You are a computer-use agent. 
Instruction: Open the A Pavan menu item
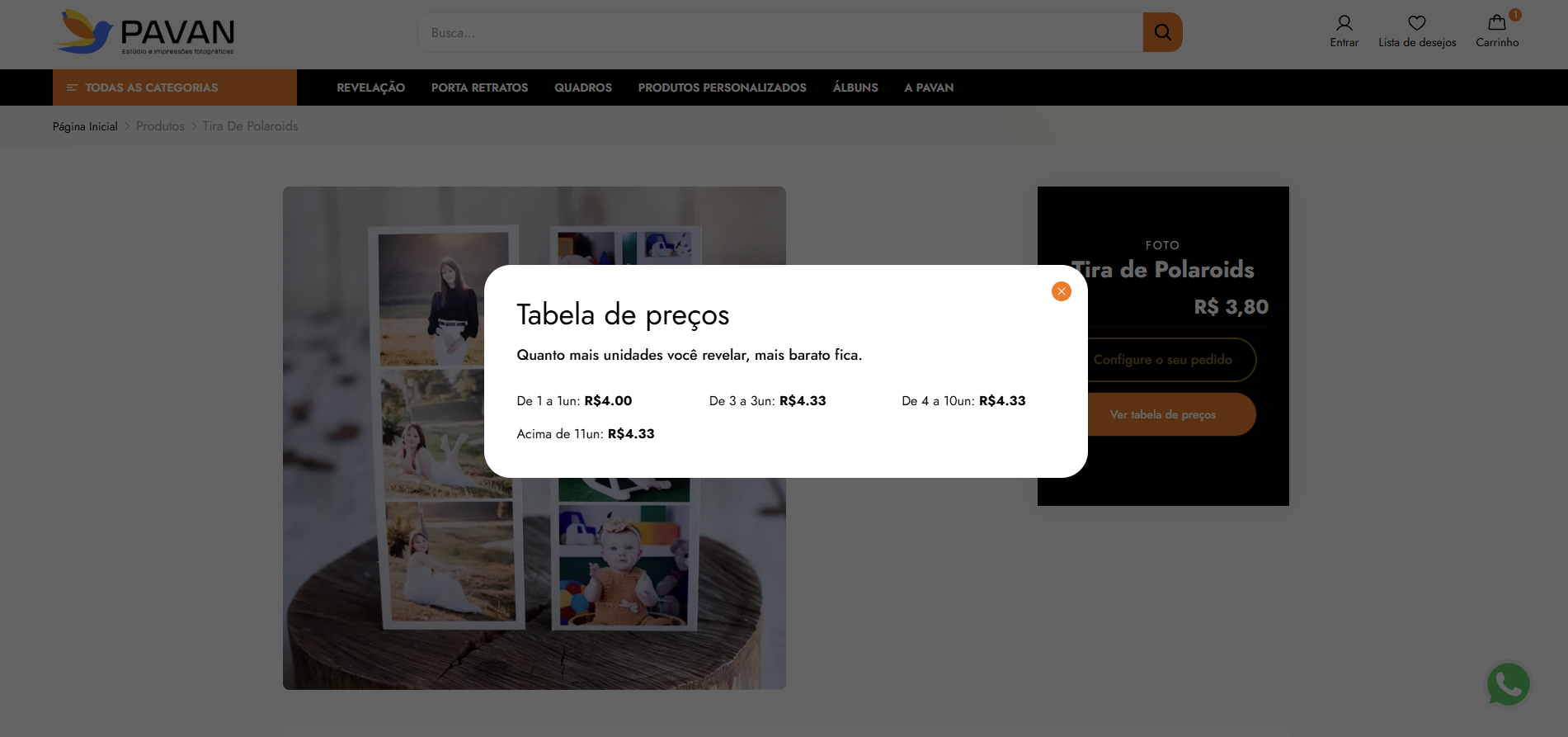pyautogui.click(x=929, y=87)
